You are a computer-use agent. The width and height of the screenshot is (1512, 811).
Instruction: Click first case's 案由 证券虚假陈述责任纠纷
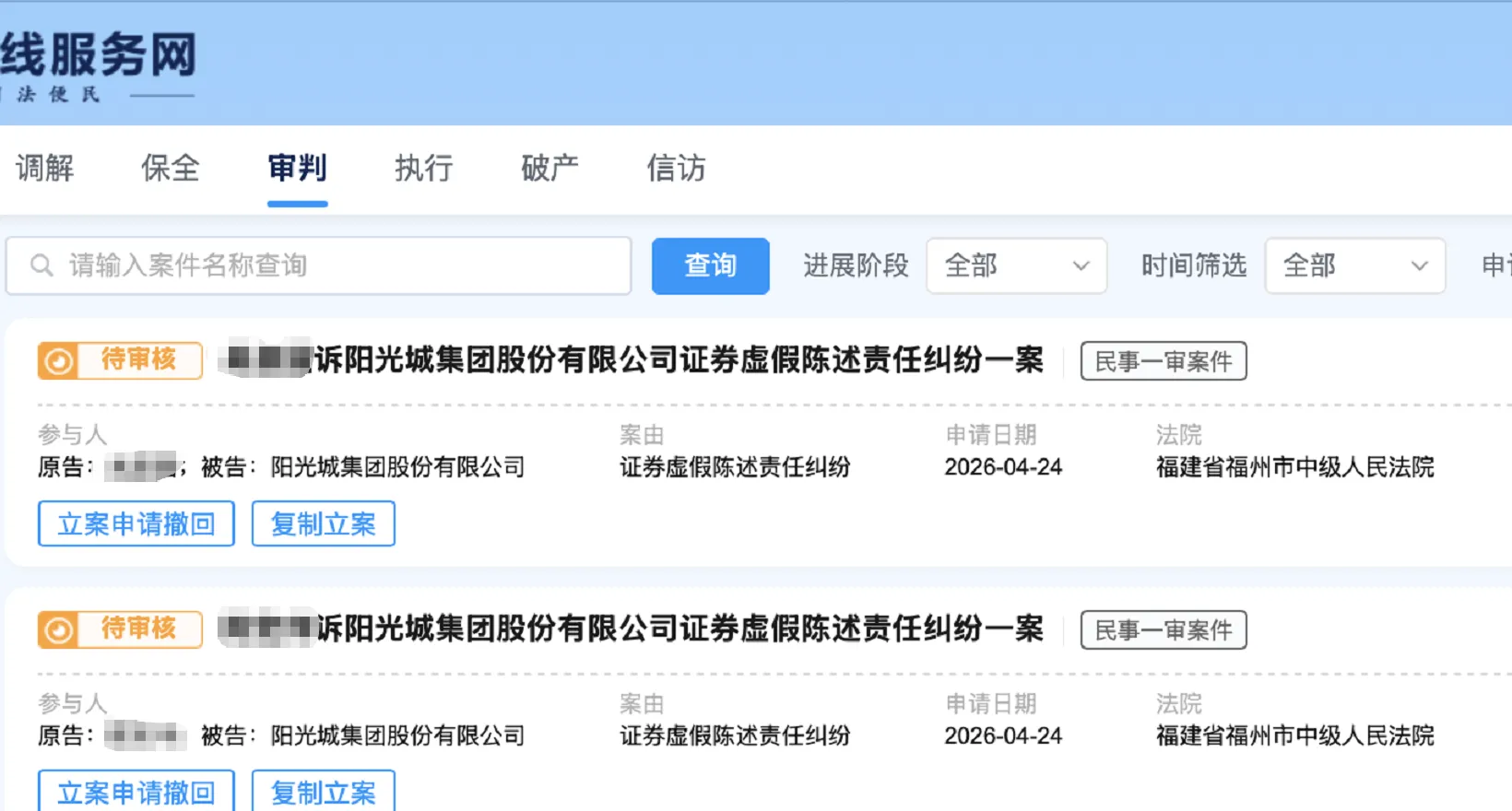coord(735,467)
